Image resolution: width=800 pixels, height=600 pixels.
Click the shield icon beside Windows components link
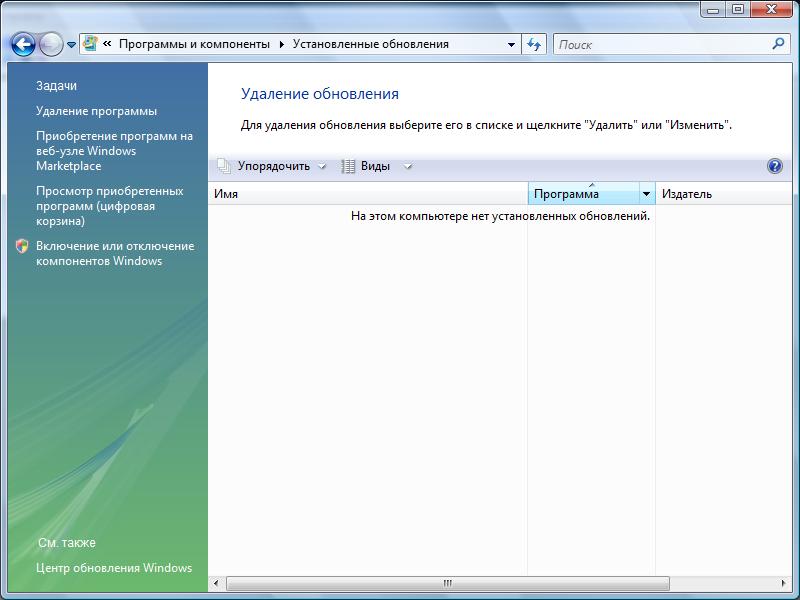pyautogui.click(x=19, y=245)
